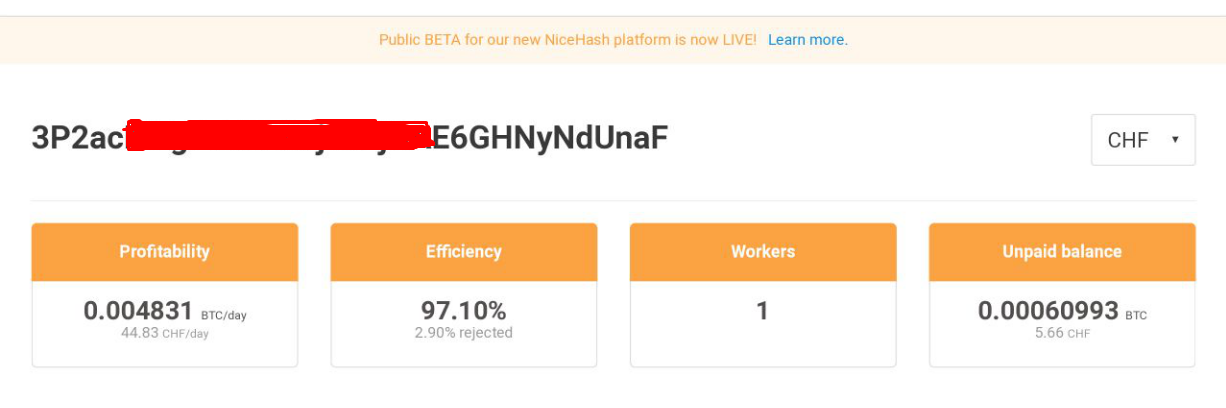This screenshot has width=1226, height=408.
Task: Click the Unpaid balance card header
Action: click(x=1062, y=252)
